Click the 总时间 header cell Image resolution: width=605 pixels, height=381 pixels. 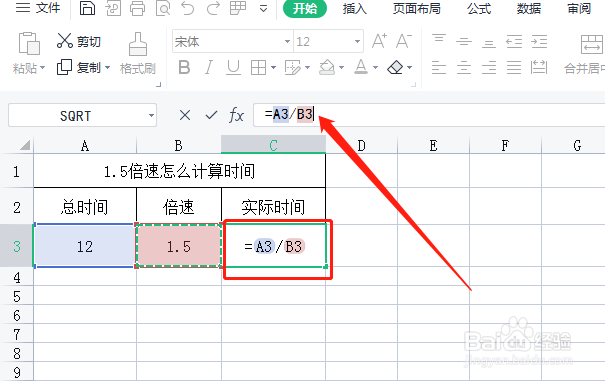[x=85, y=207]
